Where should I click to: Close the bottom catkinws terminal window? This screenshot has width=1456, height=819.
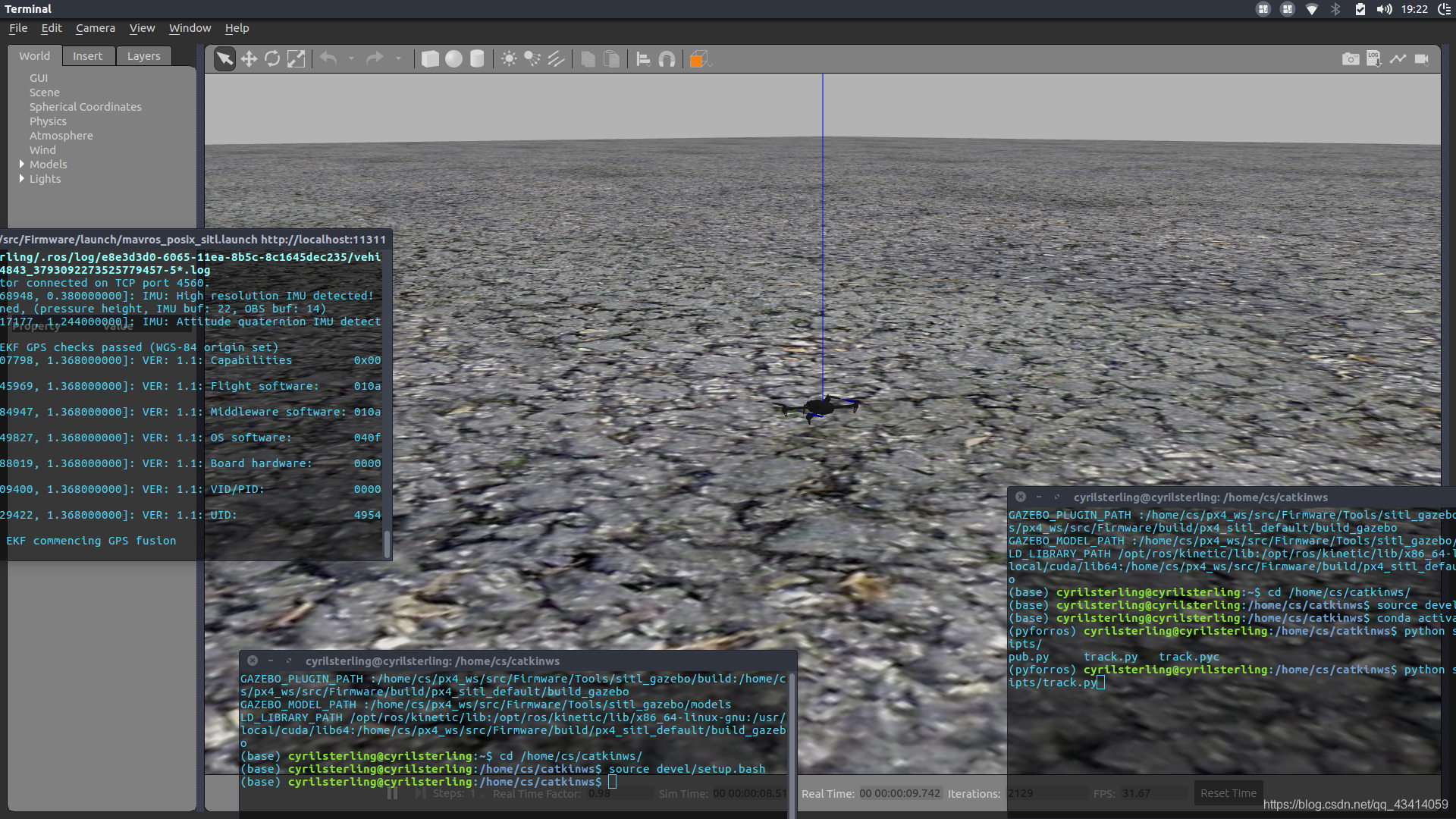tap(253, 661)
